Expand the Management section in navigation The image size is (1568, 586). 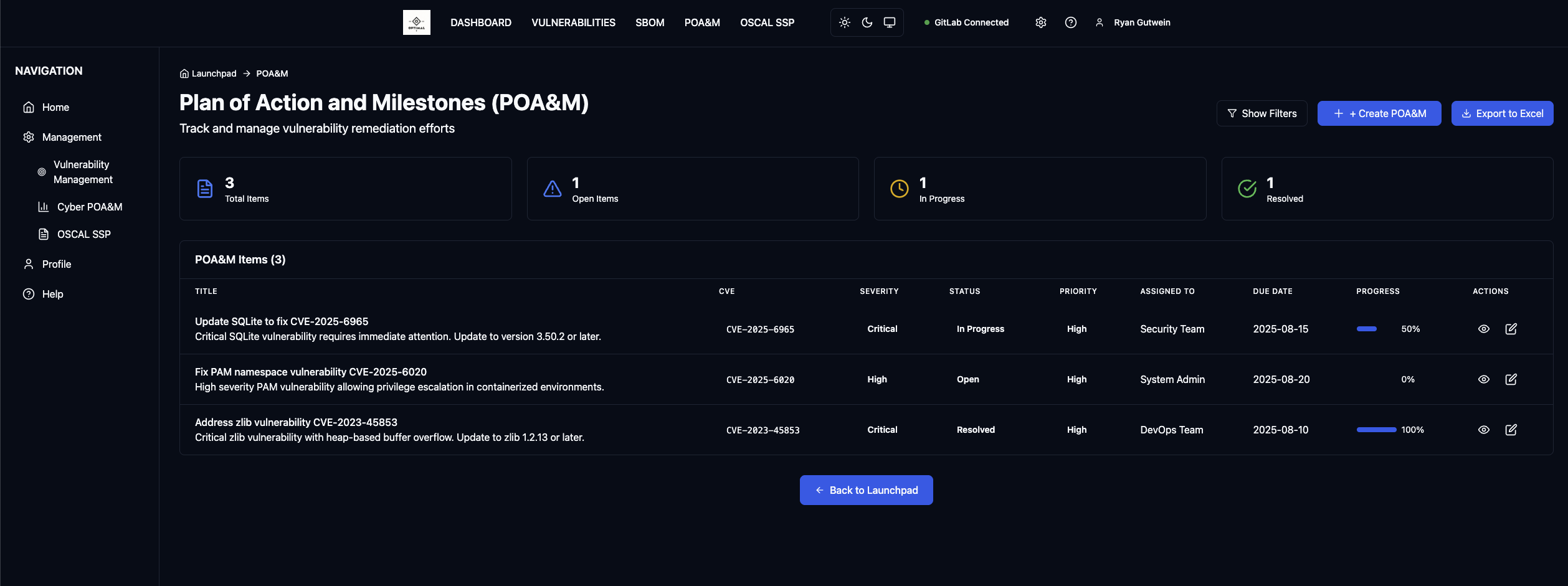pos(71,137)
